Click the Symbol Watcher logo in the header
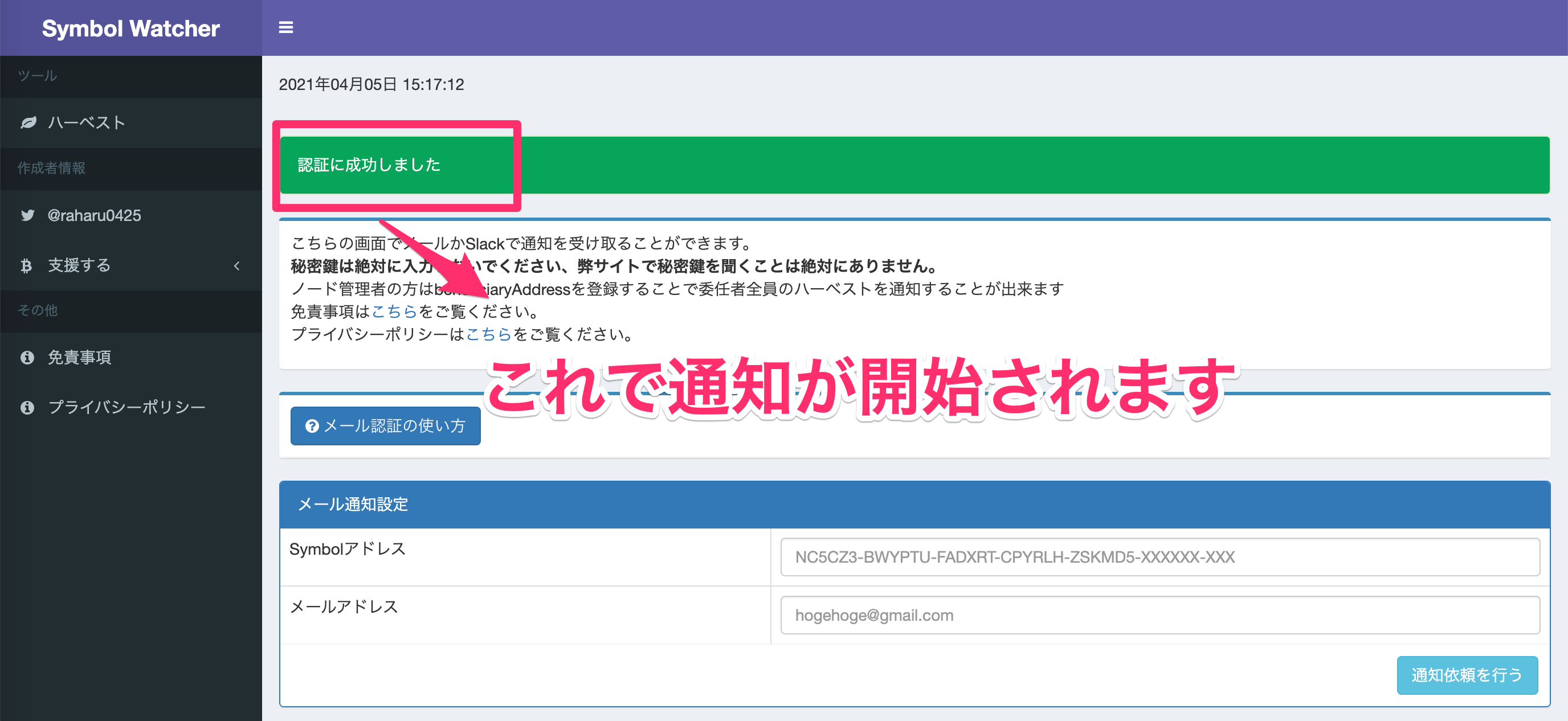 (130, 28)
